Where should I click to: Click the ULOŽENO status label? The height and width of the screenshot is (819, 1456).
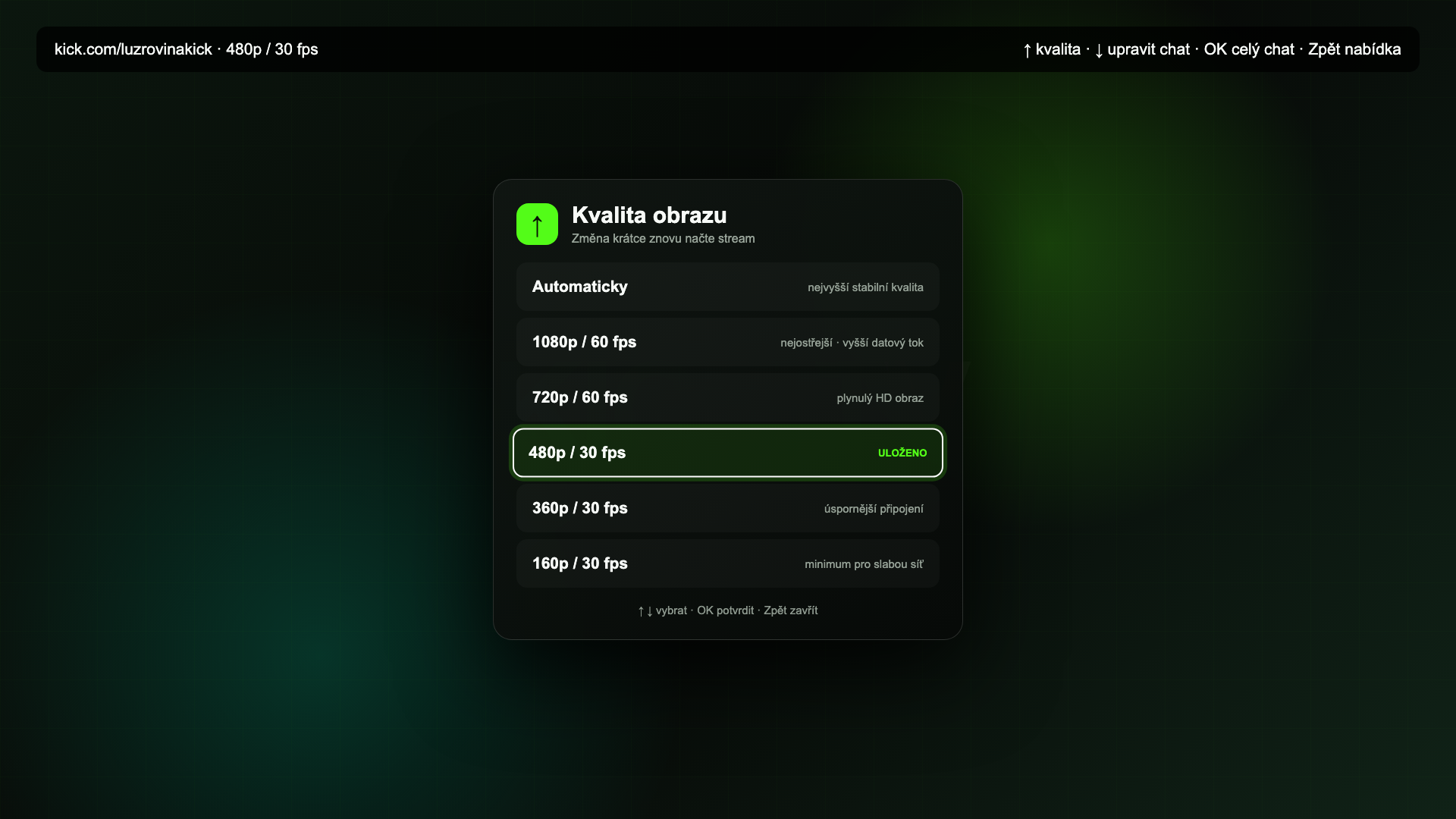pyautogui.click(x=902, y=453)
